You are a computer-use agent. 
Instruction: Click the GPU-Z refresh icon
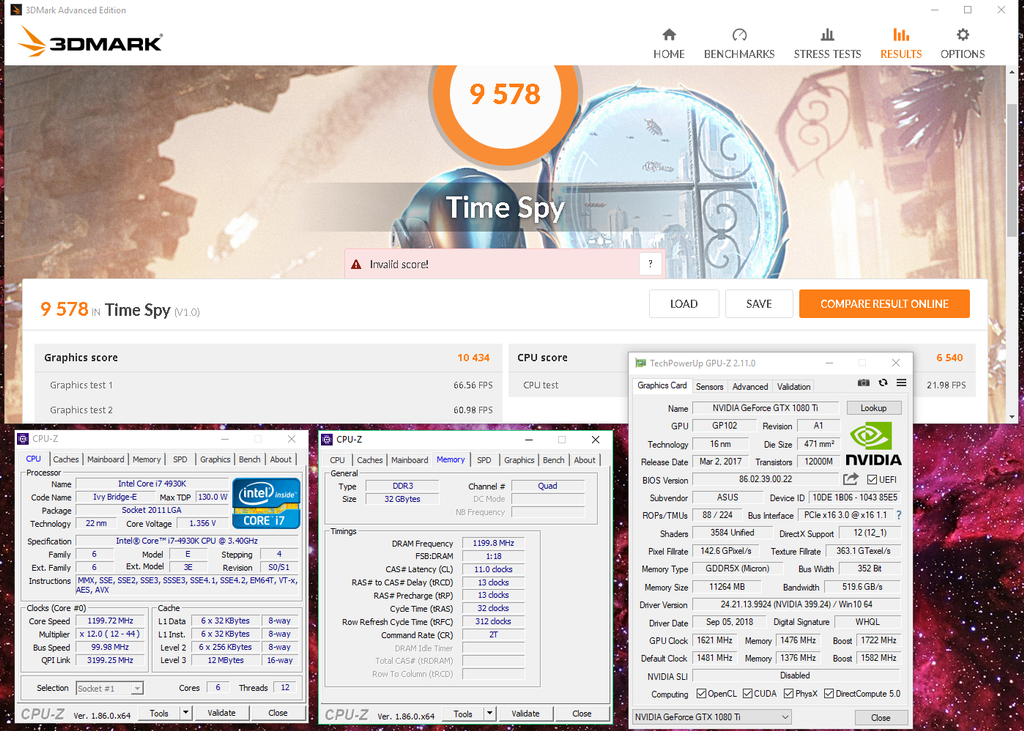pos(883,383)
